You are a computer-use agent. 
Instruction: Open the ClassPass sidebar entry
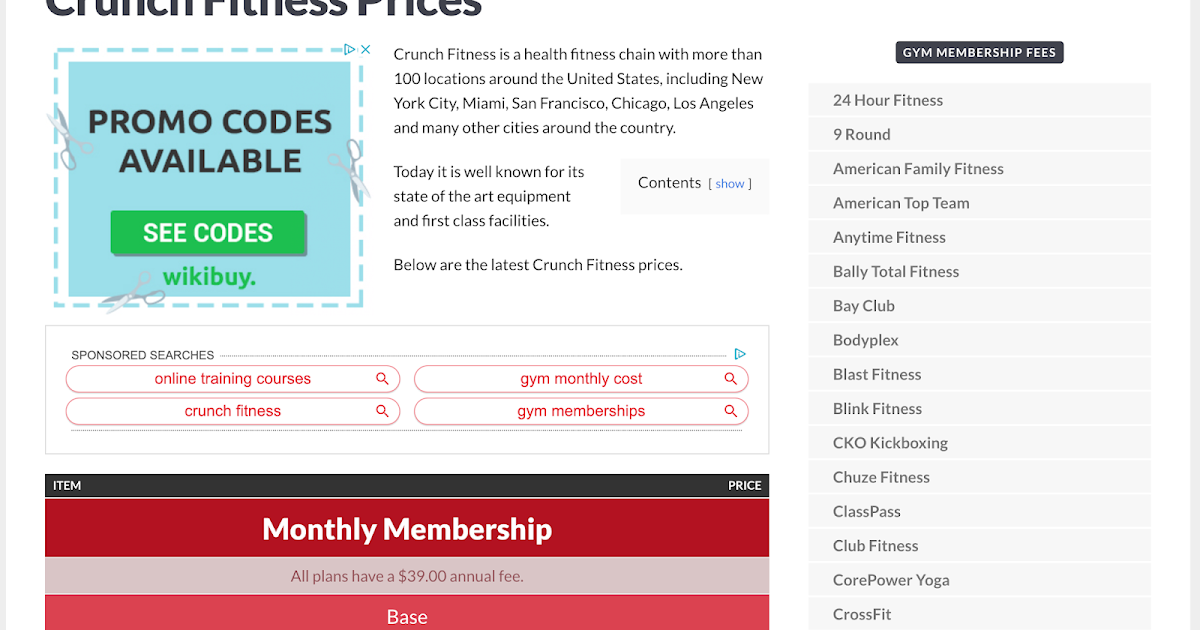pyautogui.click(x=866, y=511)
